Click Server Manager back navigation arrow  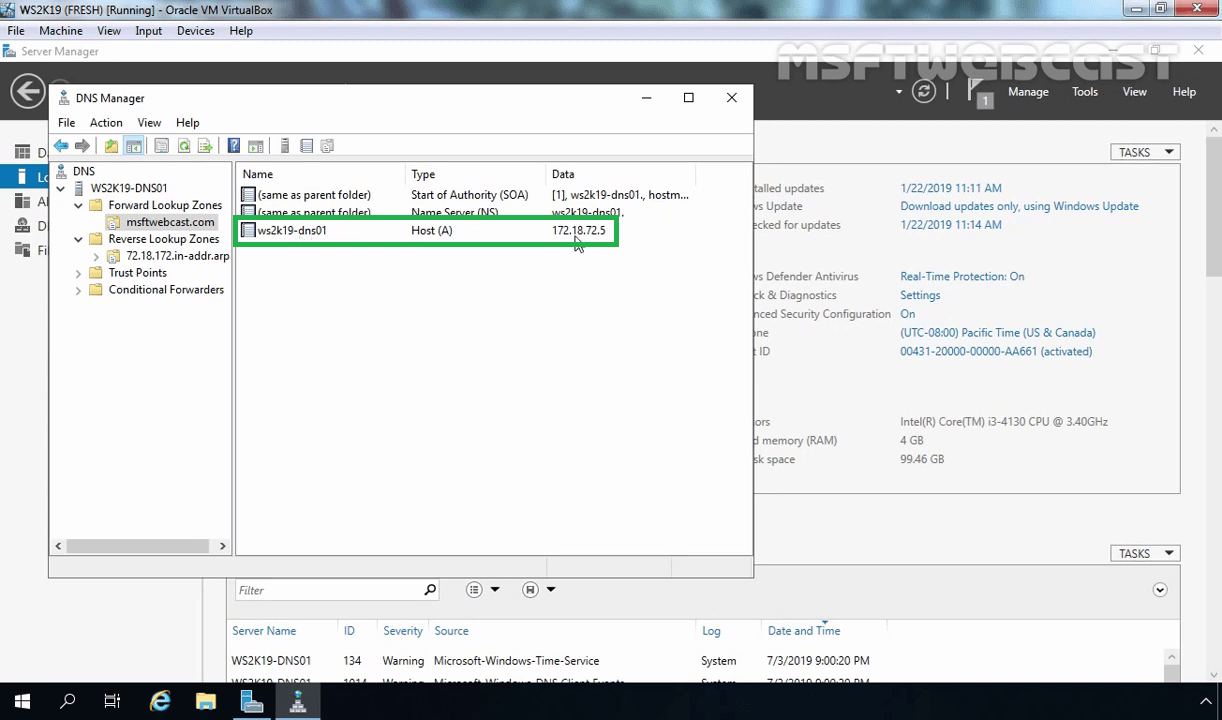[x=27, y=91]
